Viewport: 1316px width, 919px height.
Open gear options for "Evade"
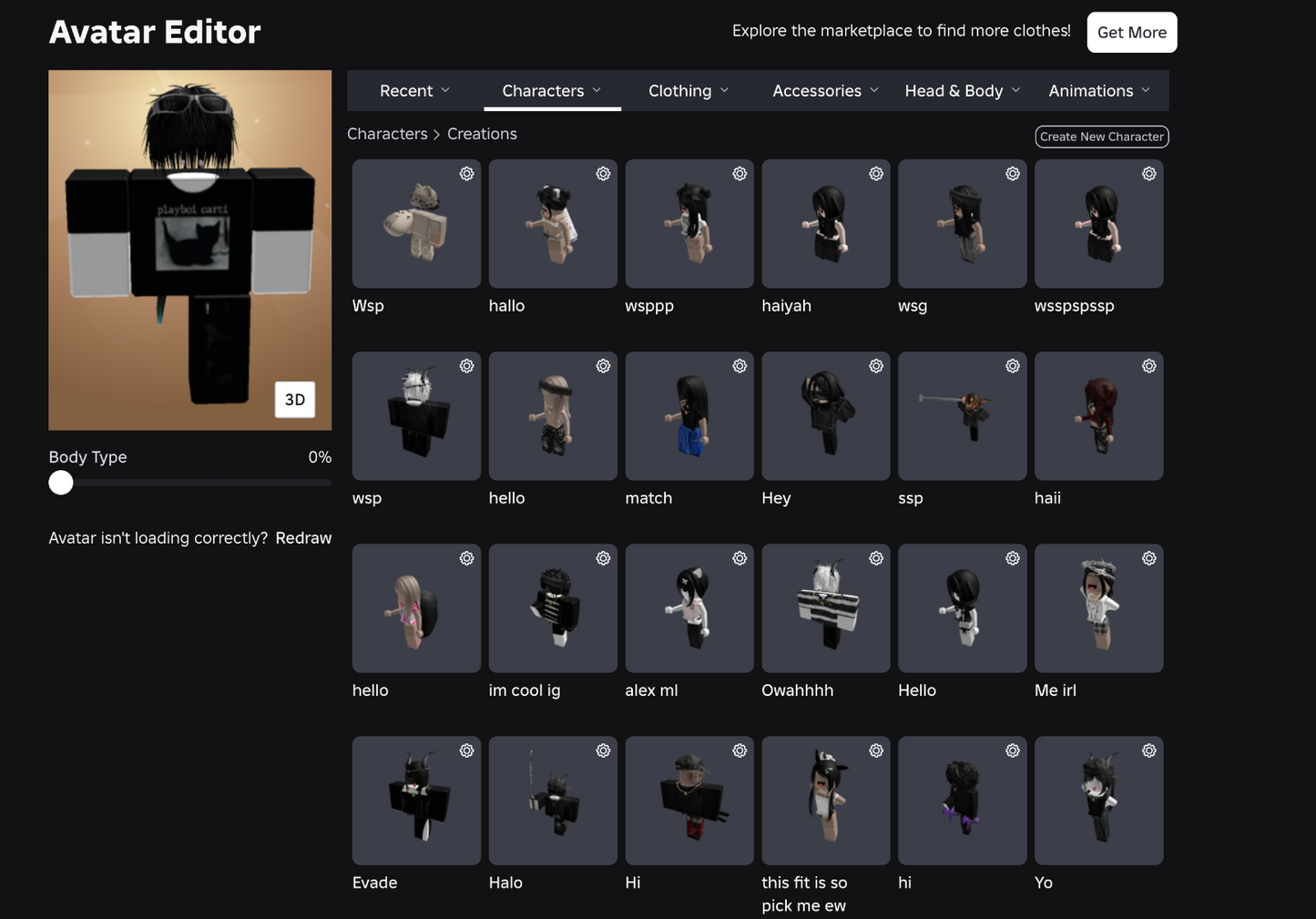tap(467, 751)
